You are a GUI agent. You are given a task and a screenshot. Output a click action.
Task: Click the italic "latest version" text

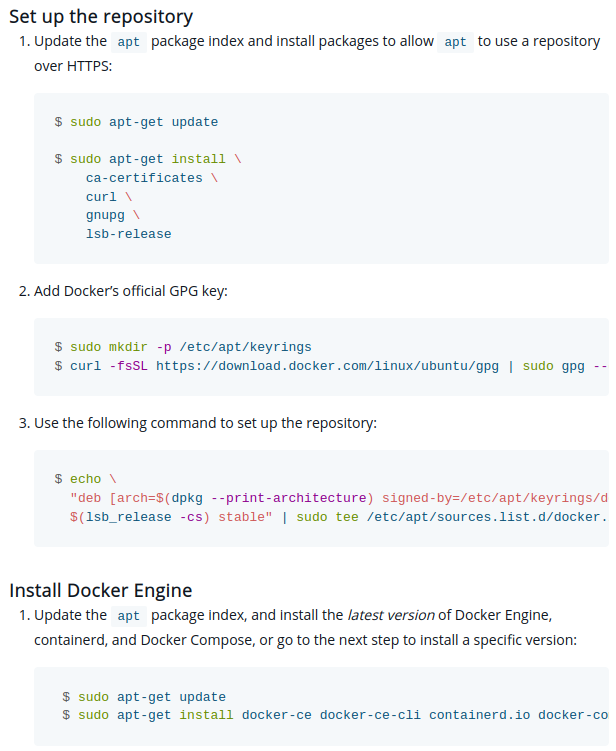click(391, 615)
